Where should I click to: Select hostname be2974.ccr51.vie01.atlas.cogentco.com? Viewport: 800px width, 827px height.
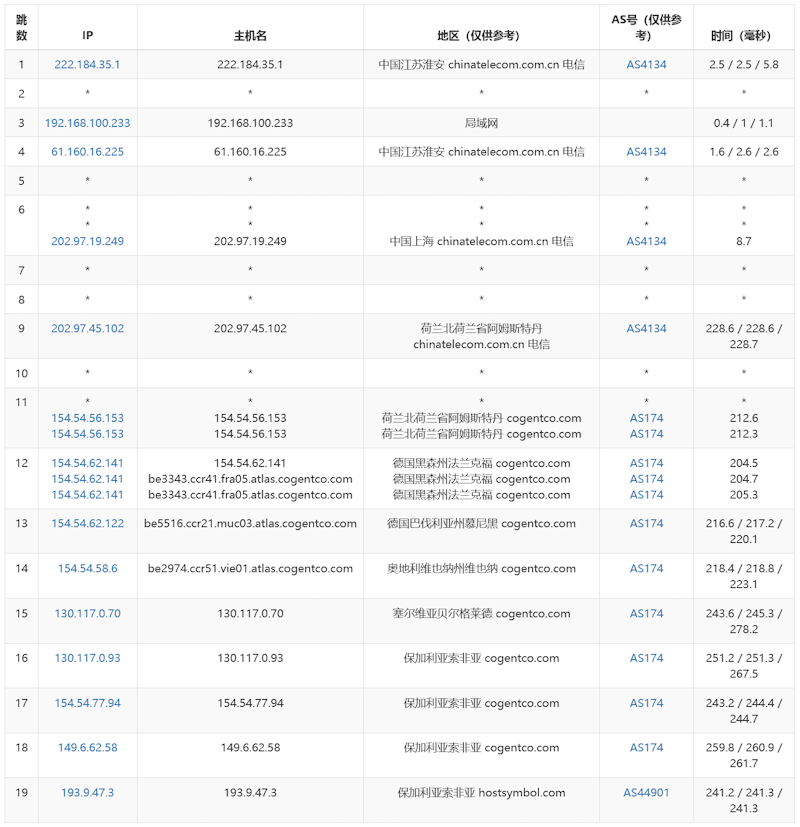[250, 569]
